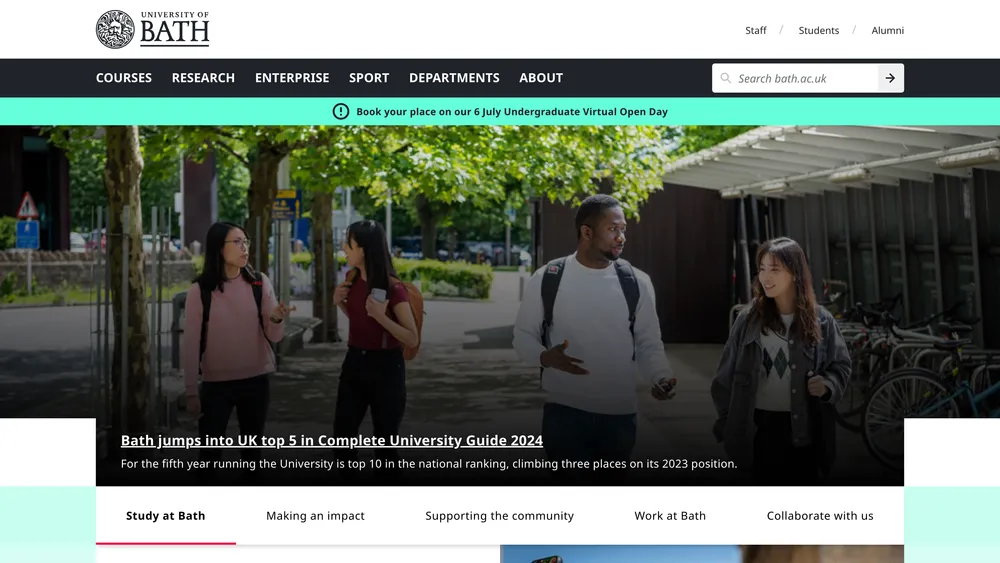Image resolution: width=1000 pixels, height=563 pixels.
Task: Open the Departments menu
Action: click(454, 78)
